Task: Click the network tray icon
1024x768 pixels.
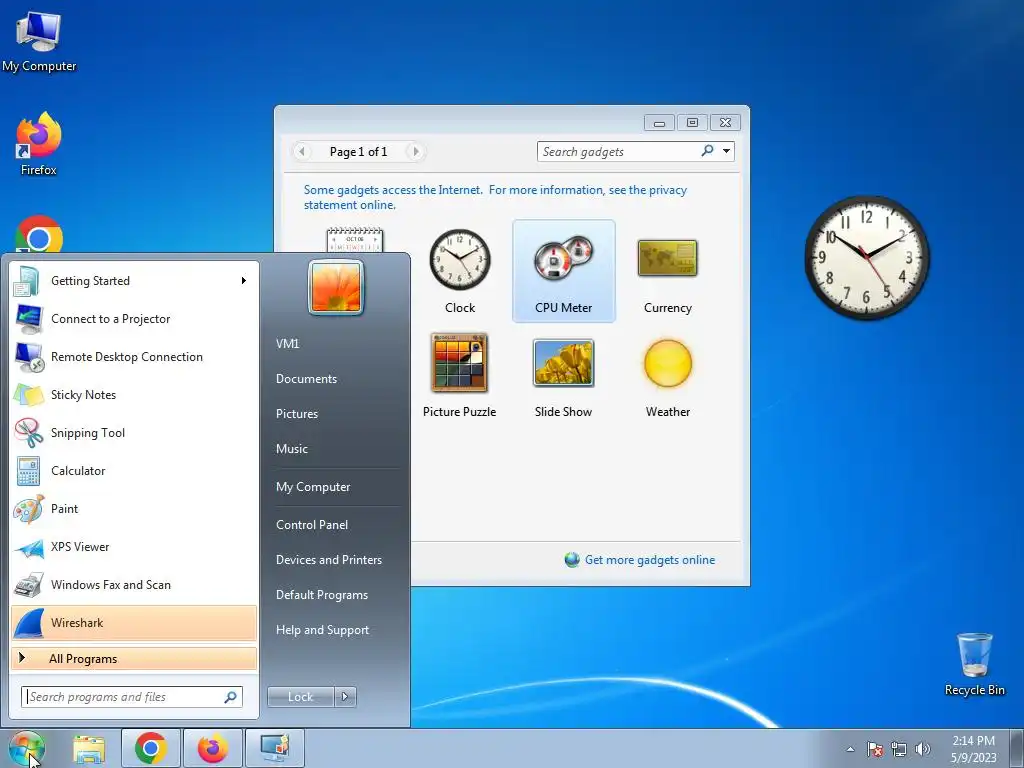Action: coord(899,749)
